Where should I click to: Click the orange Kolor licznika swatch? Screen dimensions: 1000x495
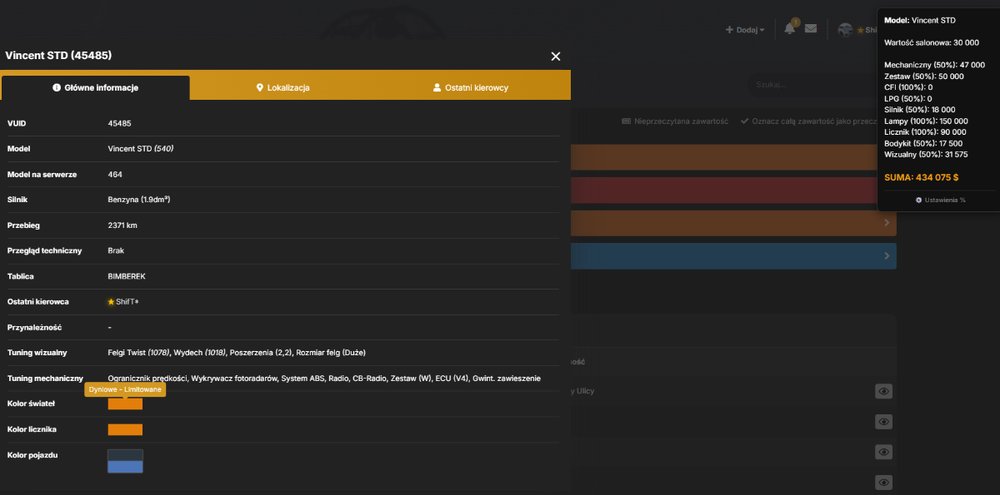point(125,429)
